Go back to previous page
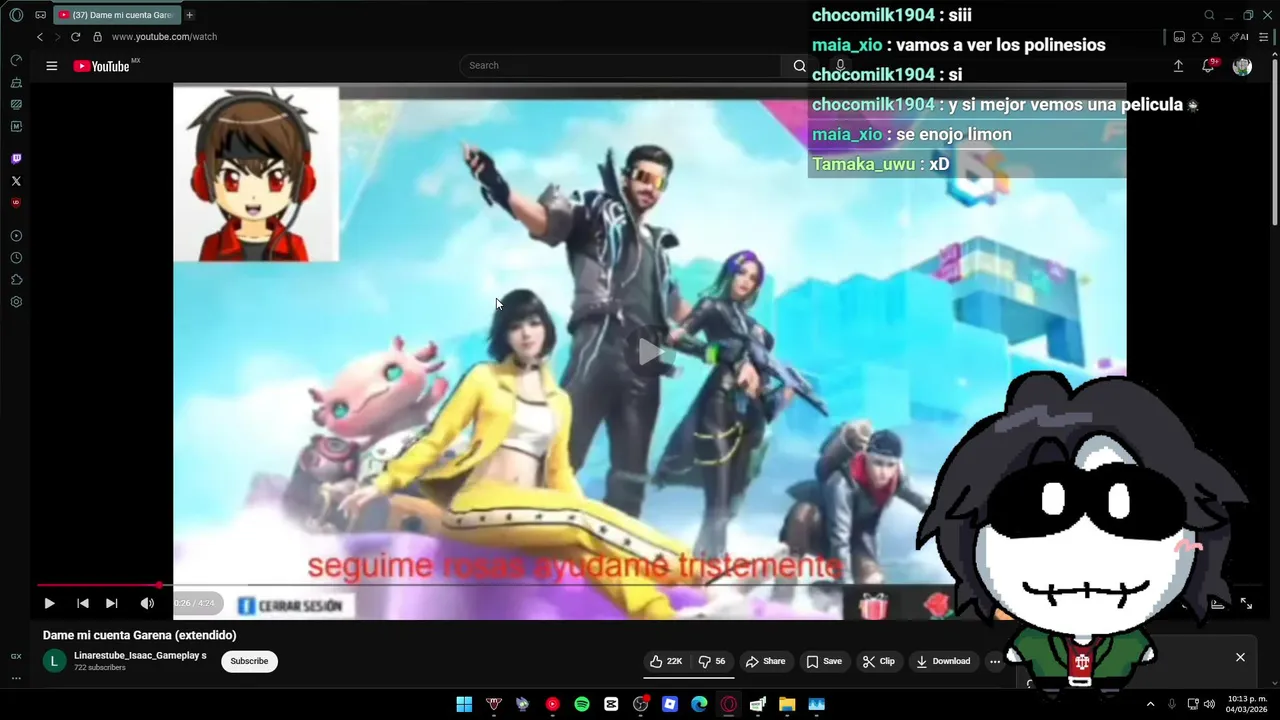This screenshot has width=1280, height=720. coord(40,37)
